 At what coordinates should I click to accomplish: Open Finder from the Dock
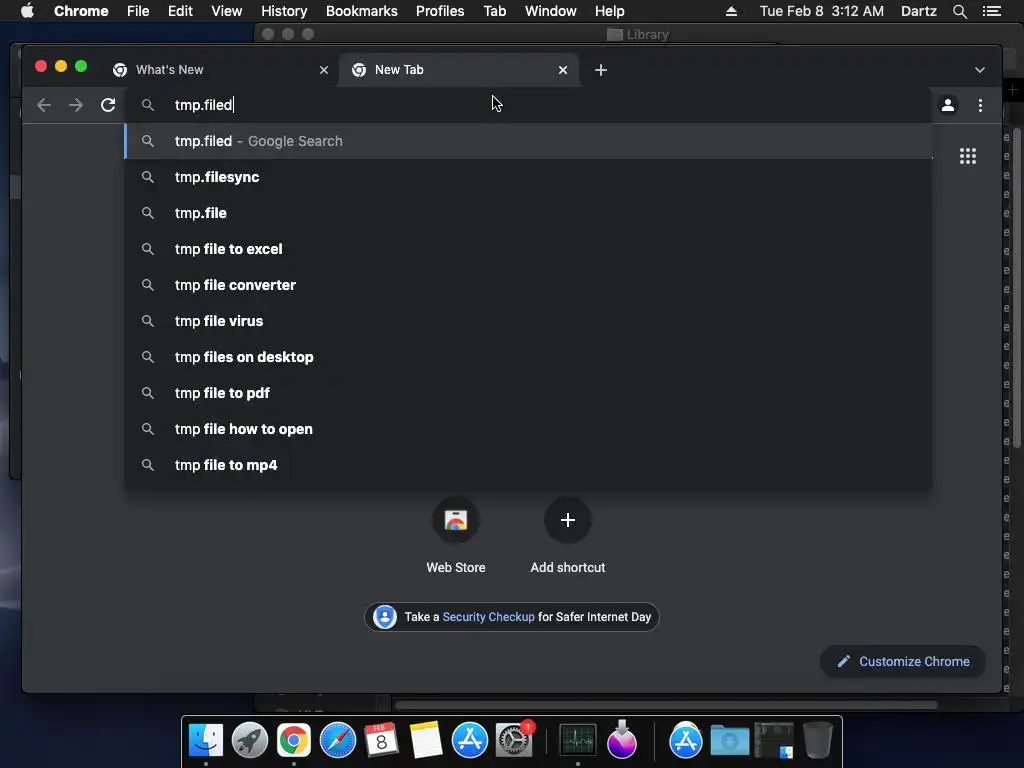pyautogui.click(x=206, y=741)
